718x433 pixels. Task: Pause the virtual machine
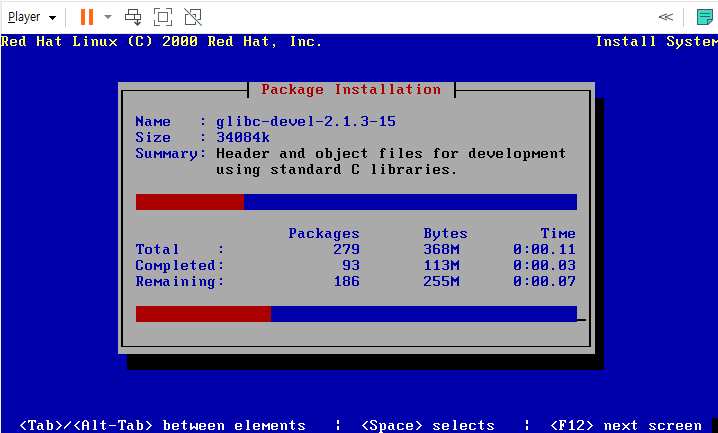pos(87,17)
